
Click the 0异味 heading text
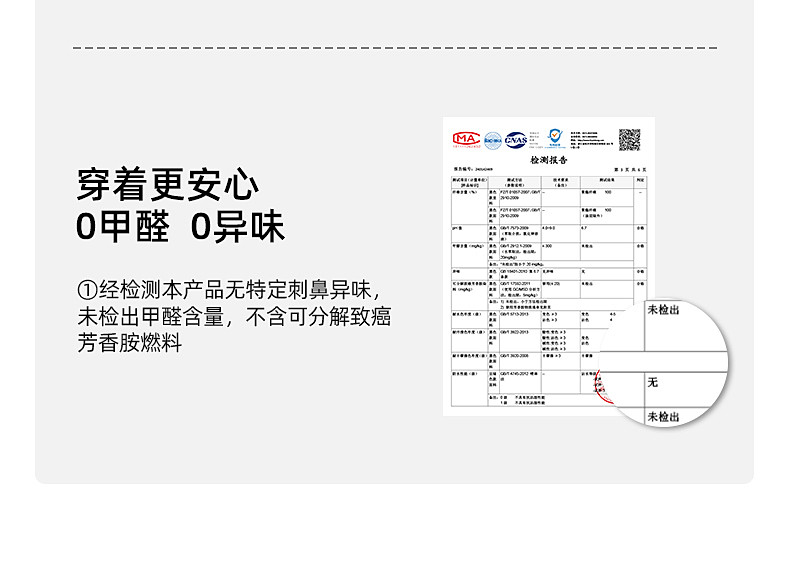click(238, 227)
